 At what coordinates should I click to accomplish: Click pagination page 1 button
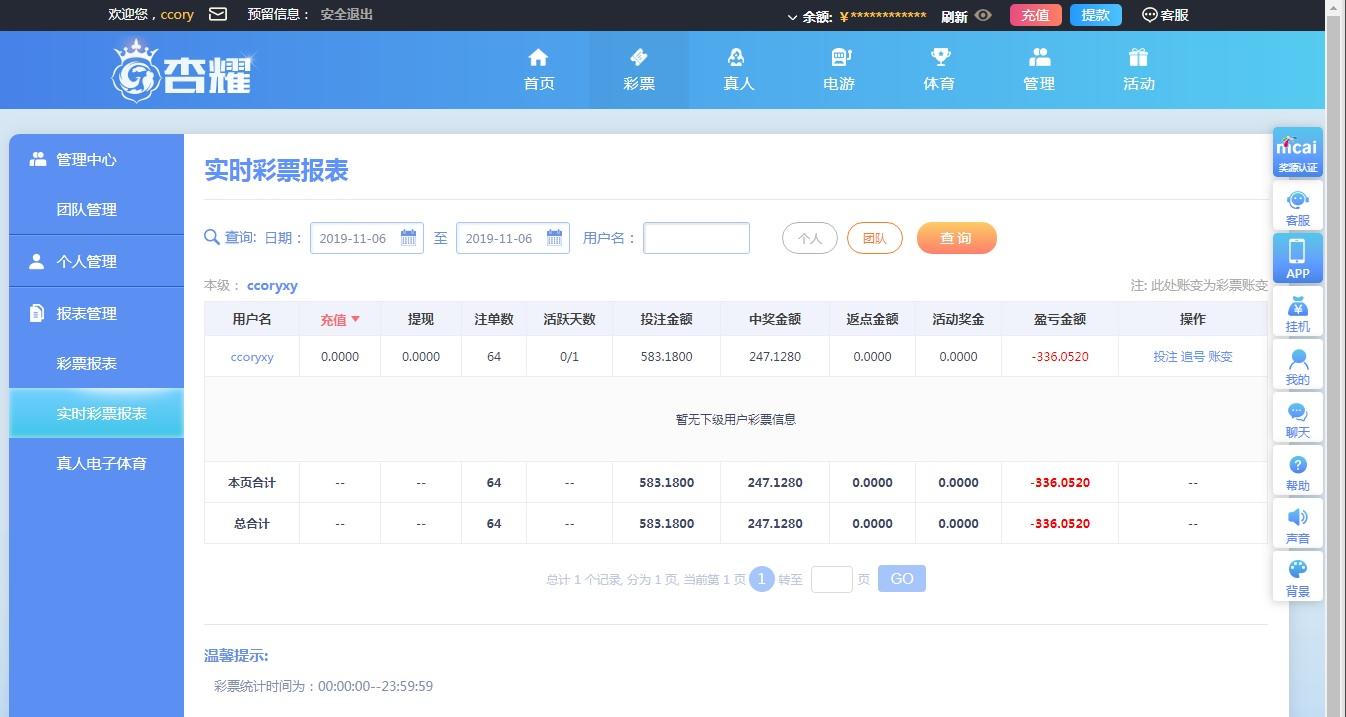click(x=762, y=579)
